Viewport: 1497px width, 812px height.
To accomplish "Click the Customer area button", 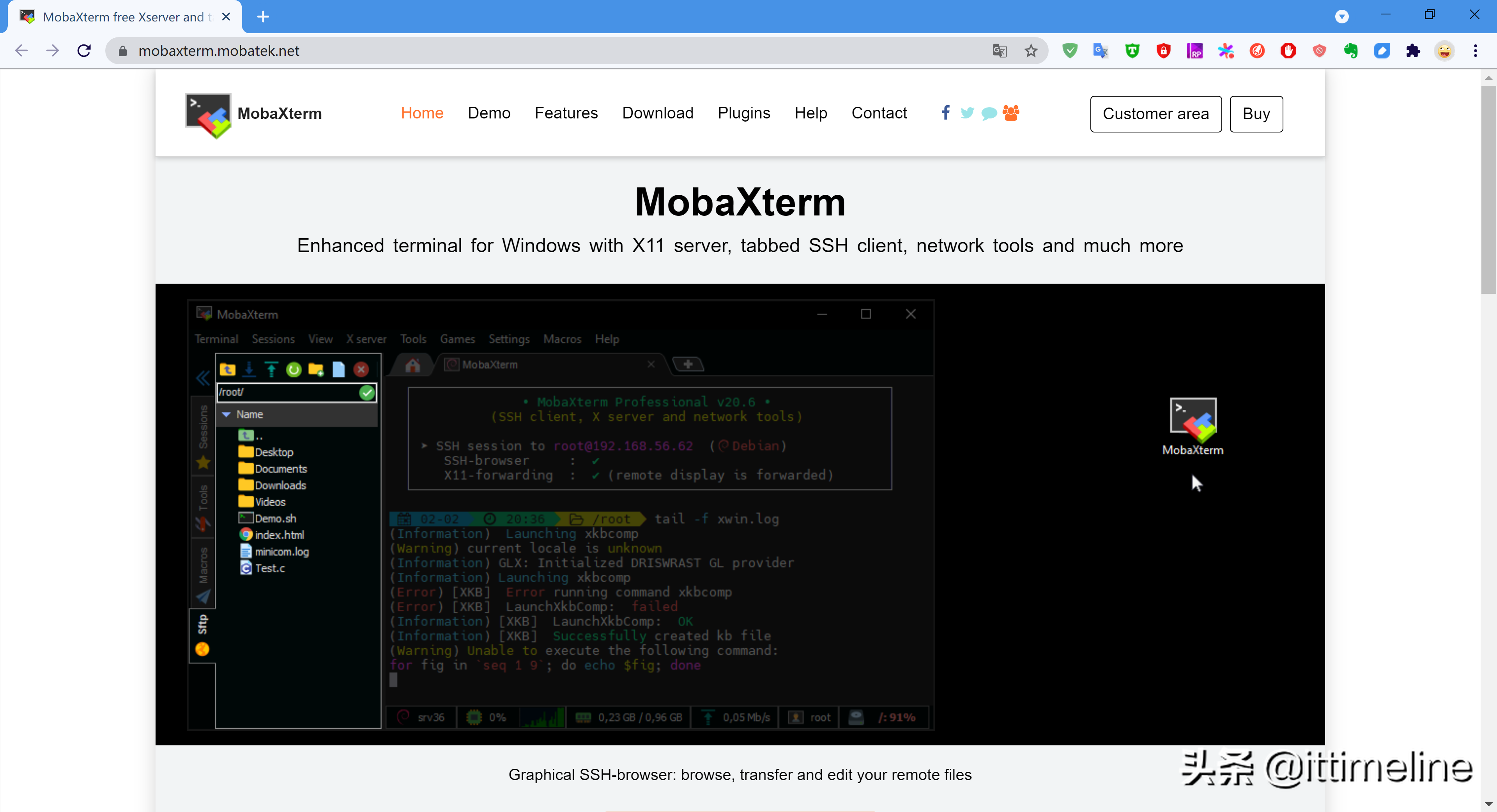I will click(x=1156, y=114).
